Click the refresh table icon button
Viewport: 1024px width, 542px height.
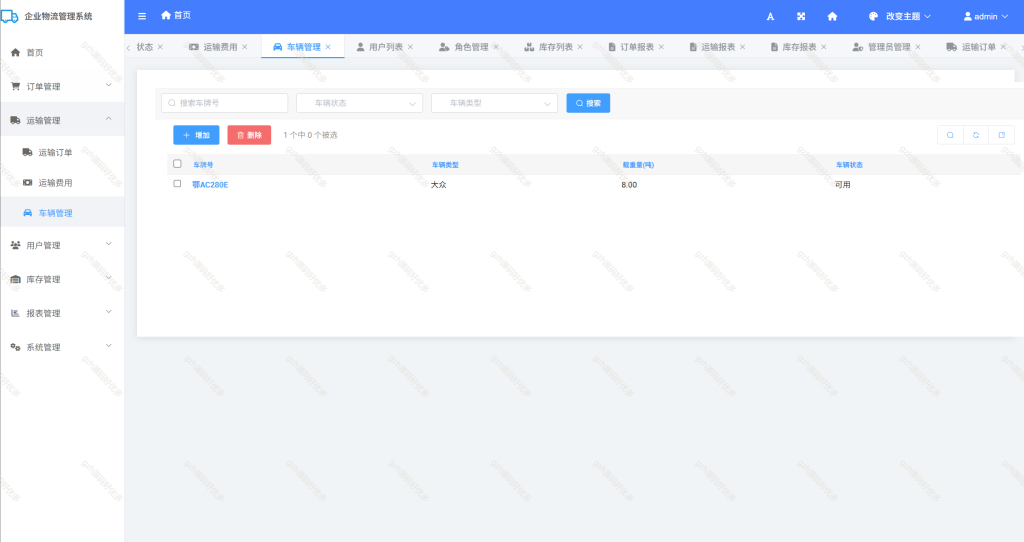coord(976,135)
